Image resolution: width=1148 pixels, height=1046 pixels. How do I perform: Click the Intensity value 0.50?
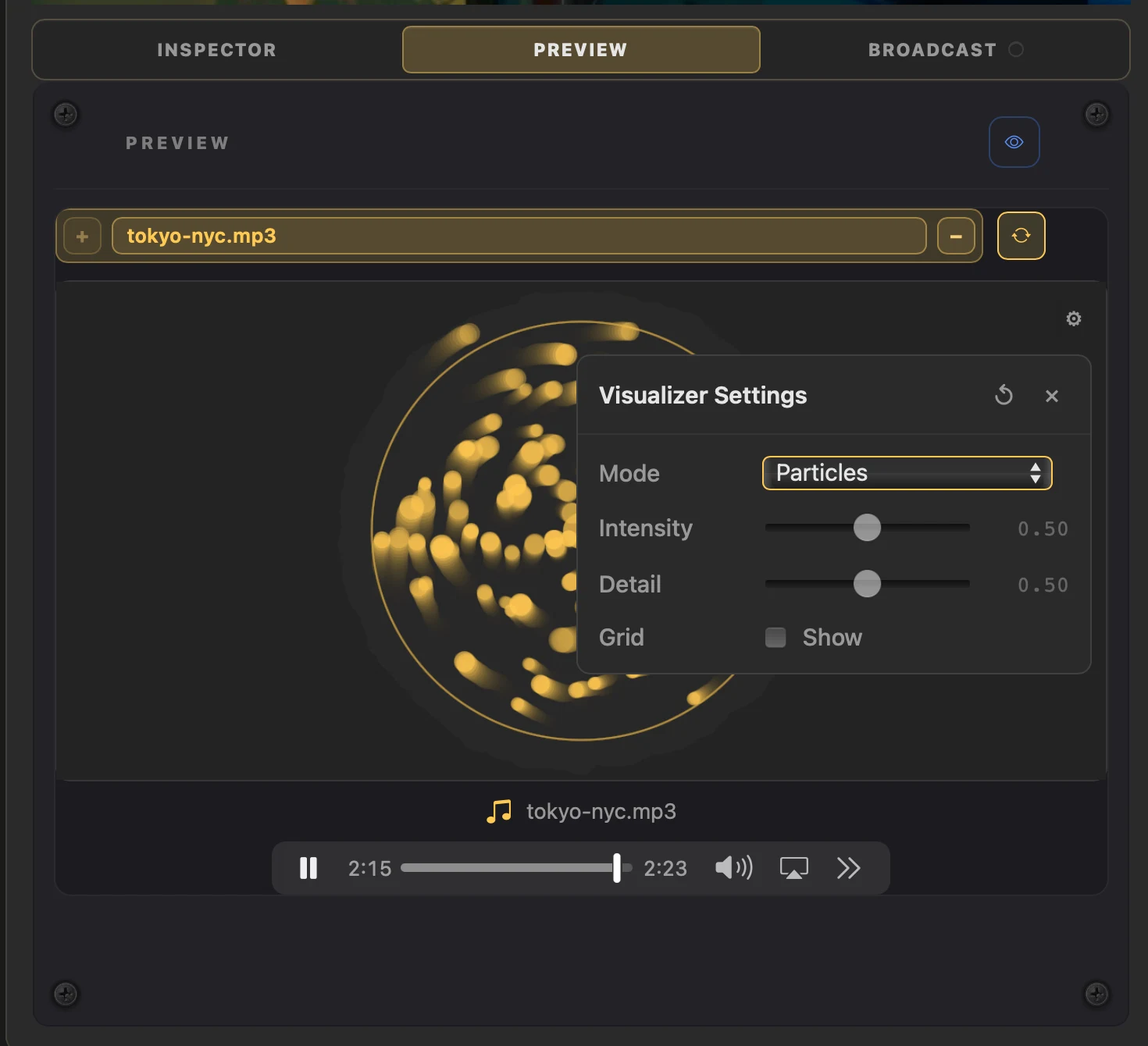1043,529
